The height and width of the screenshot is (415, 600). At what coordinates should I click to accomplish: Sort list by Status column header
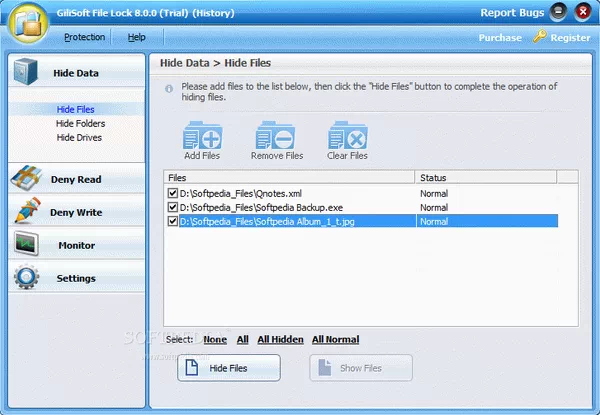tap(433, 177)
